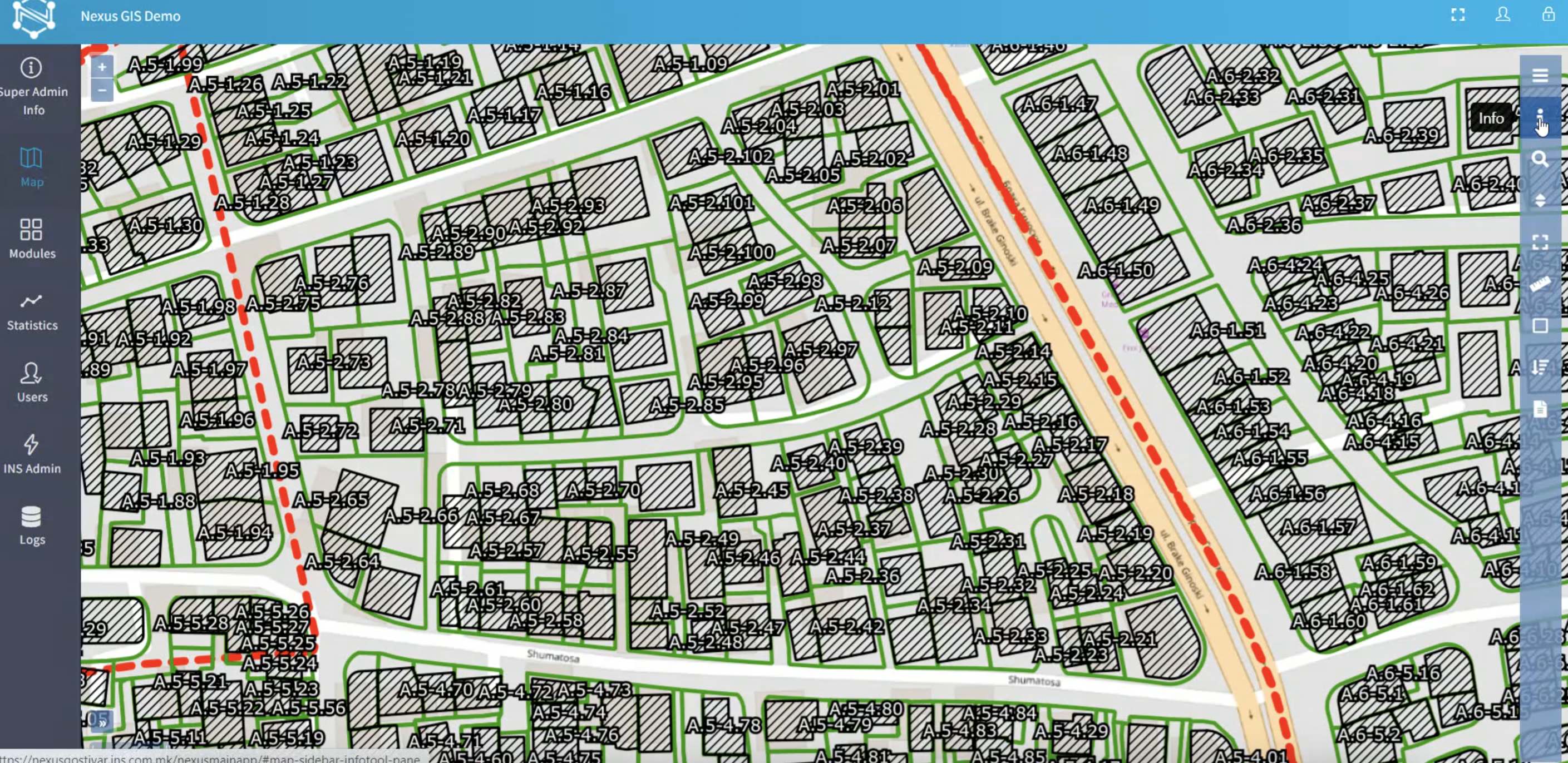
Task: Click parcel label A.5-2.71
Action: pyautogui.click(x=427, y=425)
